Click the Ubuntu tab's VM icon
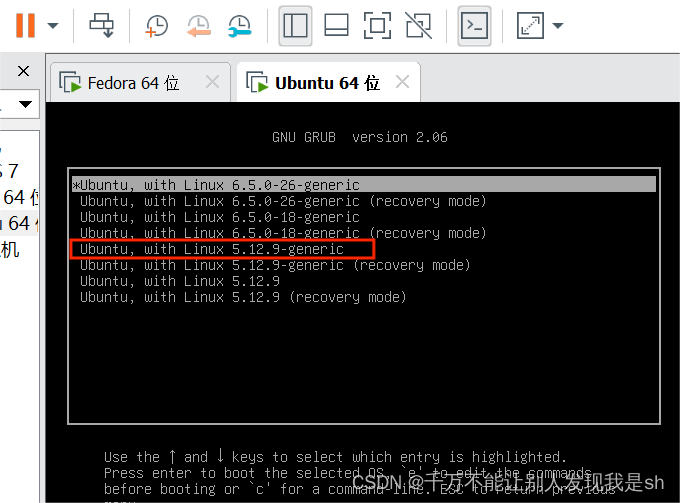The width and height of the screenshot is (680, 503). (257, 82)
